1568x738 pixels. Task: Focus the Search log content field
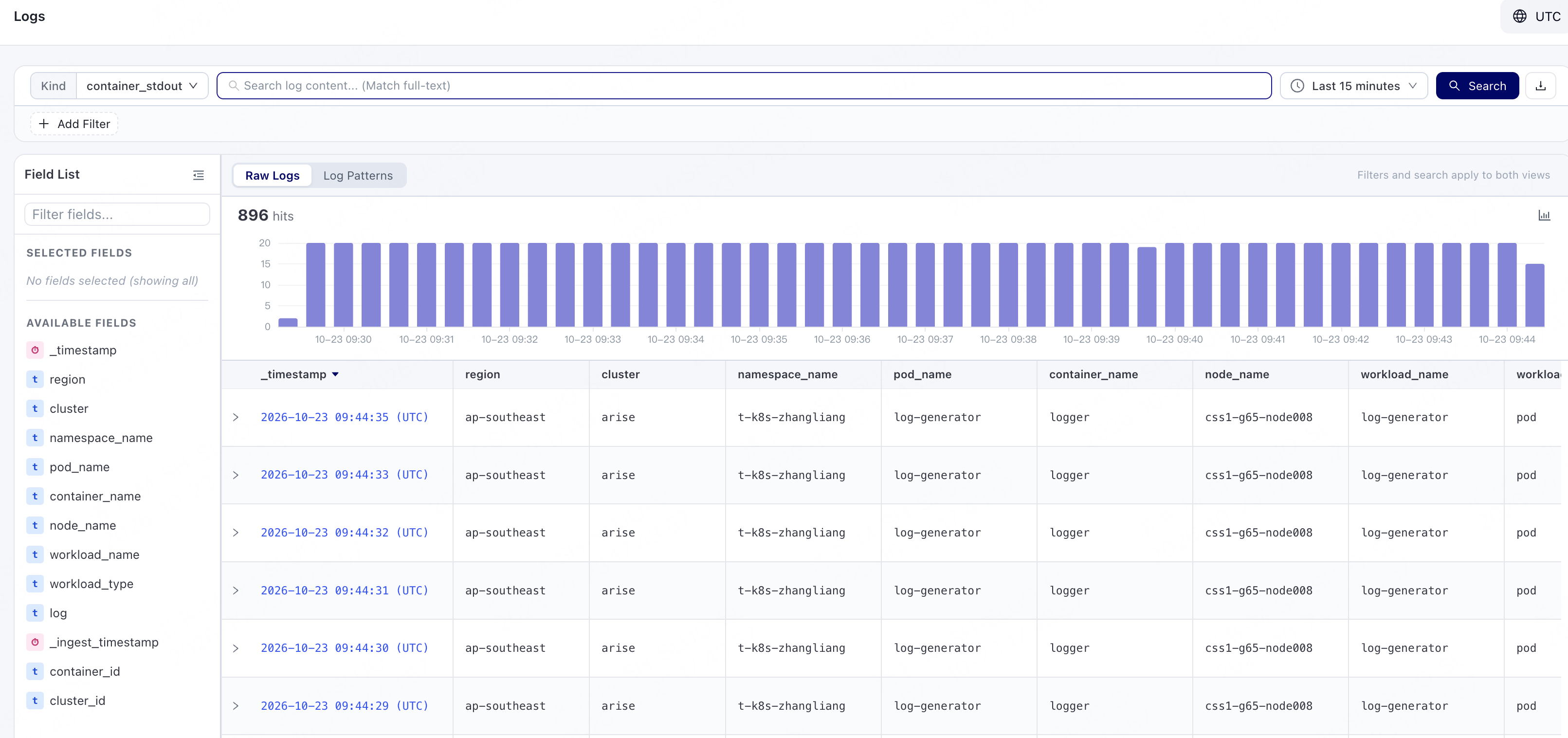(x=744, y=86)
